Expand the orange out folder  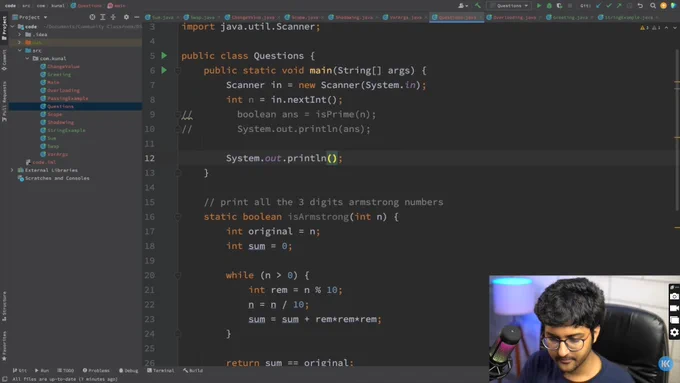pos(20,42)
